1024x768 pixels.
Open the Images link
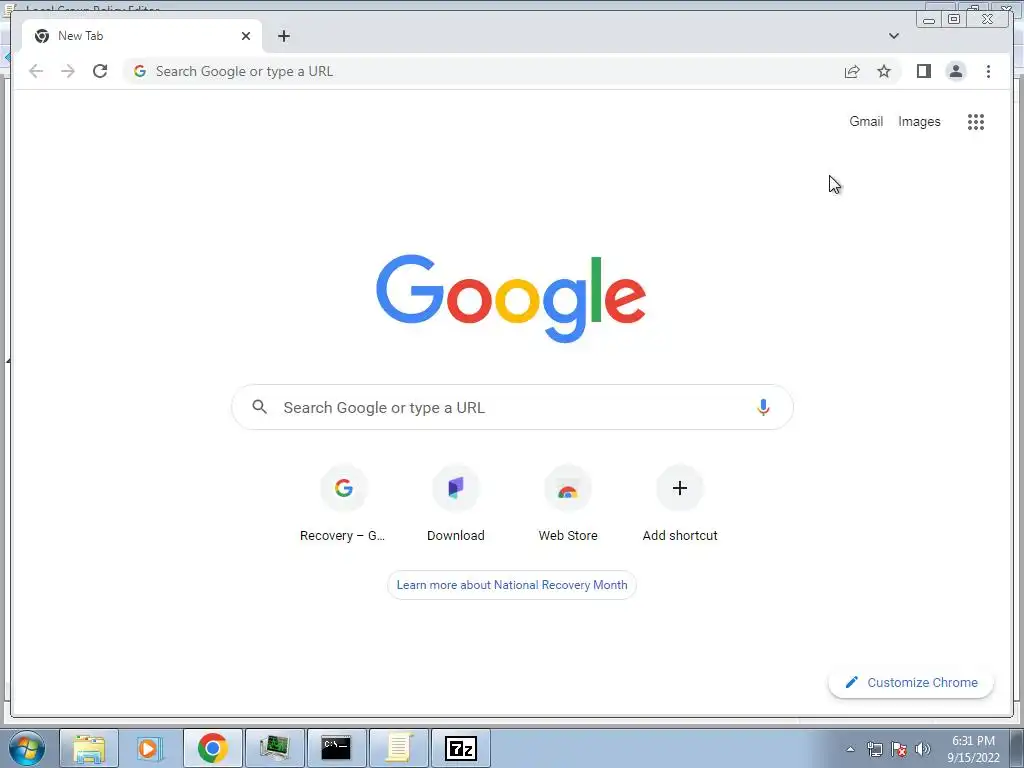tap(919, 121)
